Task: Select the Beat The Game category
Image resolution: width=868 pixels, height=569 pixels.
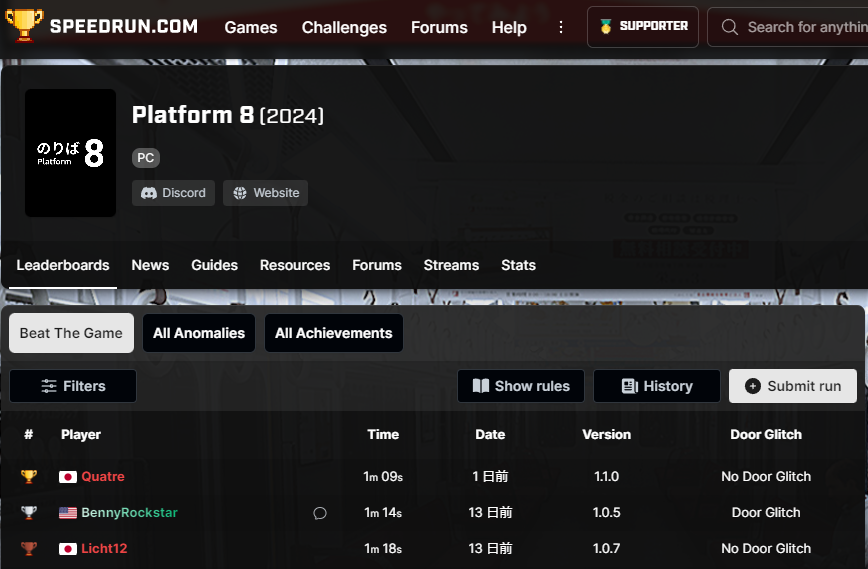Action: pyautogui.click(x=71, y=333)
